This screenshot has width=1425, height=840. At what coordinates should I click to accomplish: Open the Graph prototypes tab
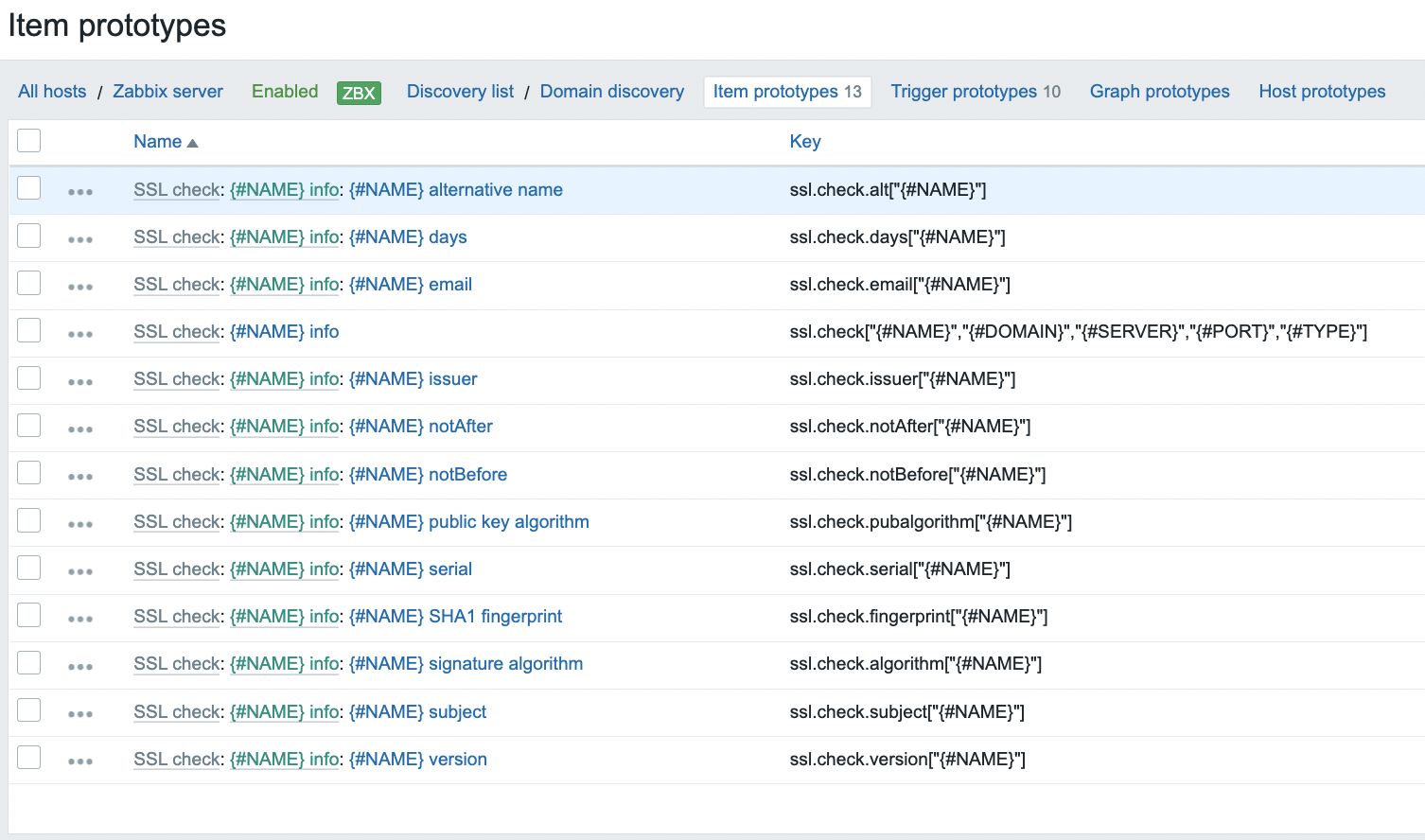point(1159,92)
